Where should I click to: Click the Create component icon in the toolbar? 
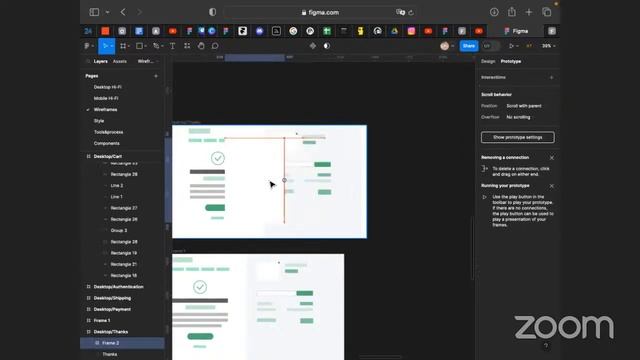click(313, 46)
